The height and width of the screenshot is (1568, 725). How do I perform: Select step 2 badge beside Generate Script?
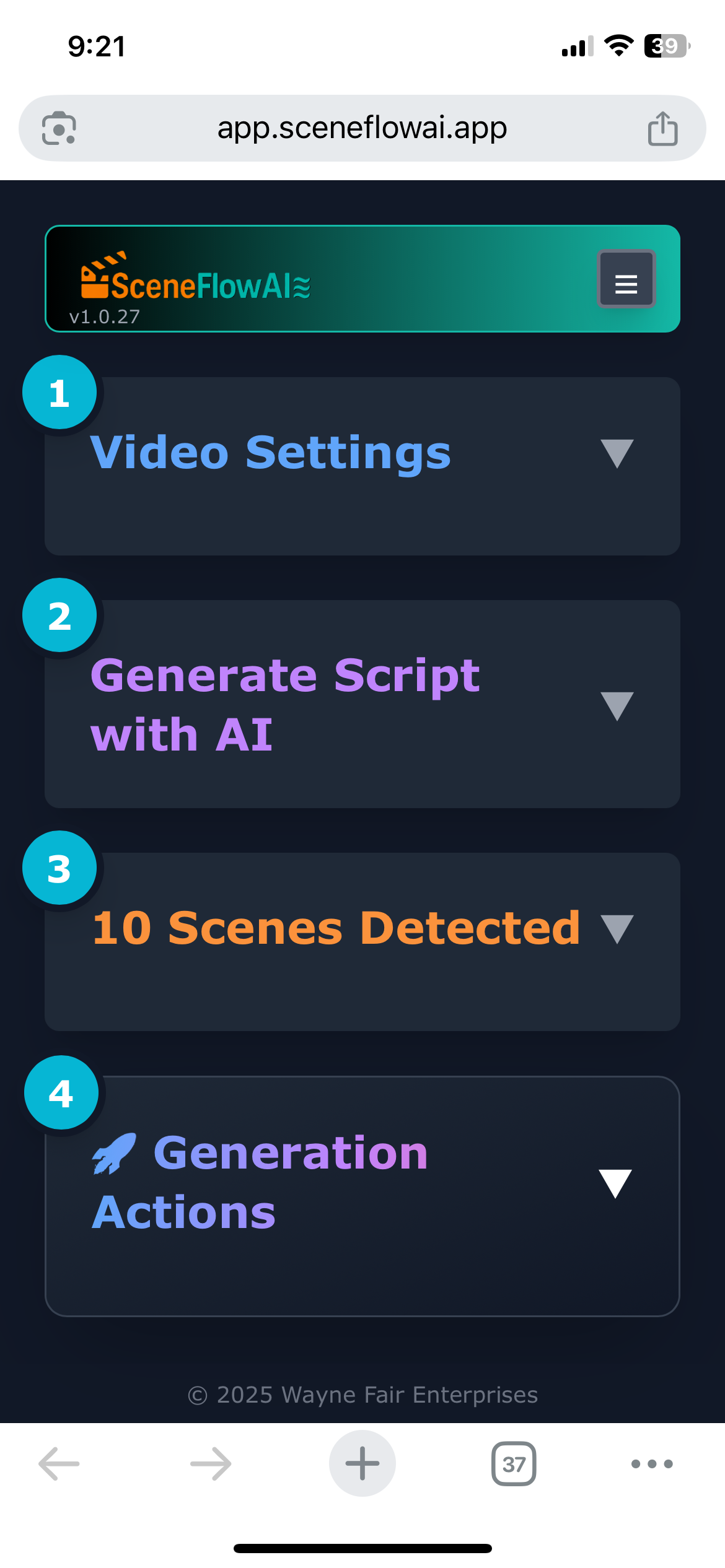point(59,616)
